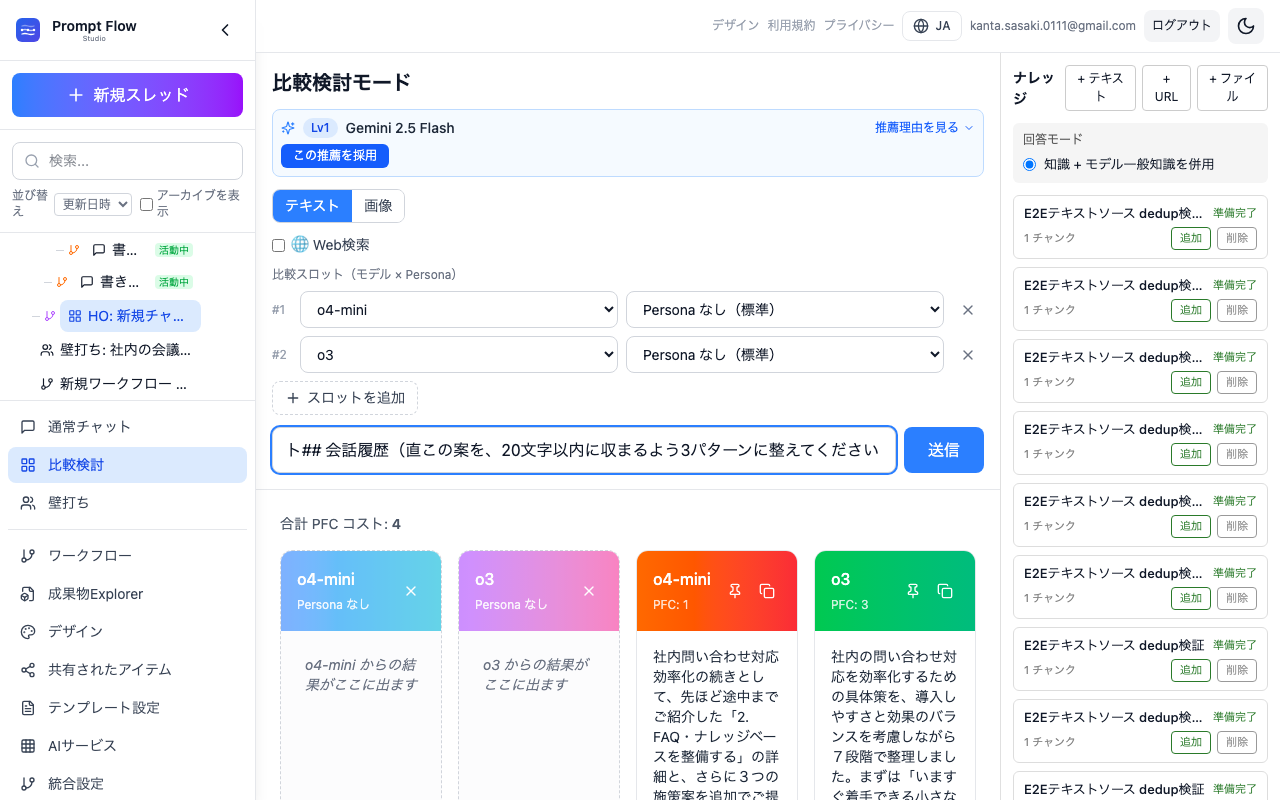Open テンプレート設定 in sidebar

(127, 708)
